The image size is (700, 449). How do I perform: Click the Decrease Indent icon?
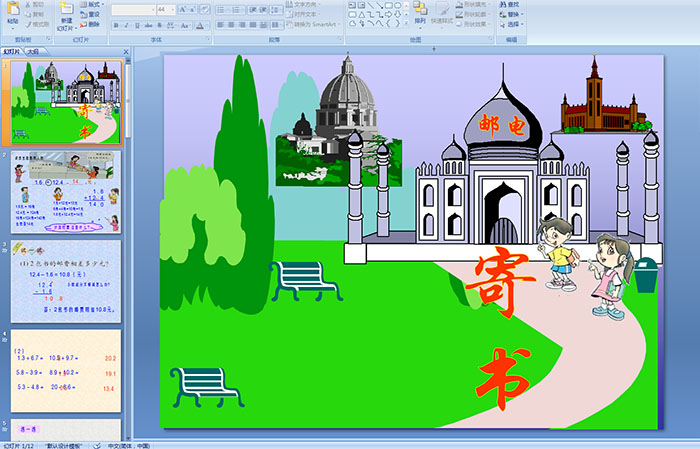[x=253, y=9]
